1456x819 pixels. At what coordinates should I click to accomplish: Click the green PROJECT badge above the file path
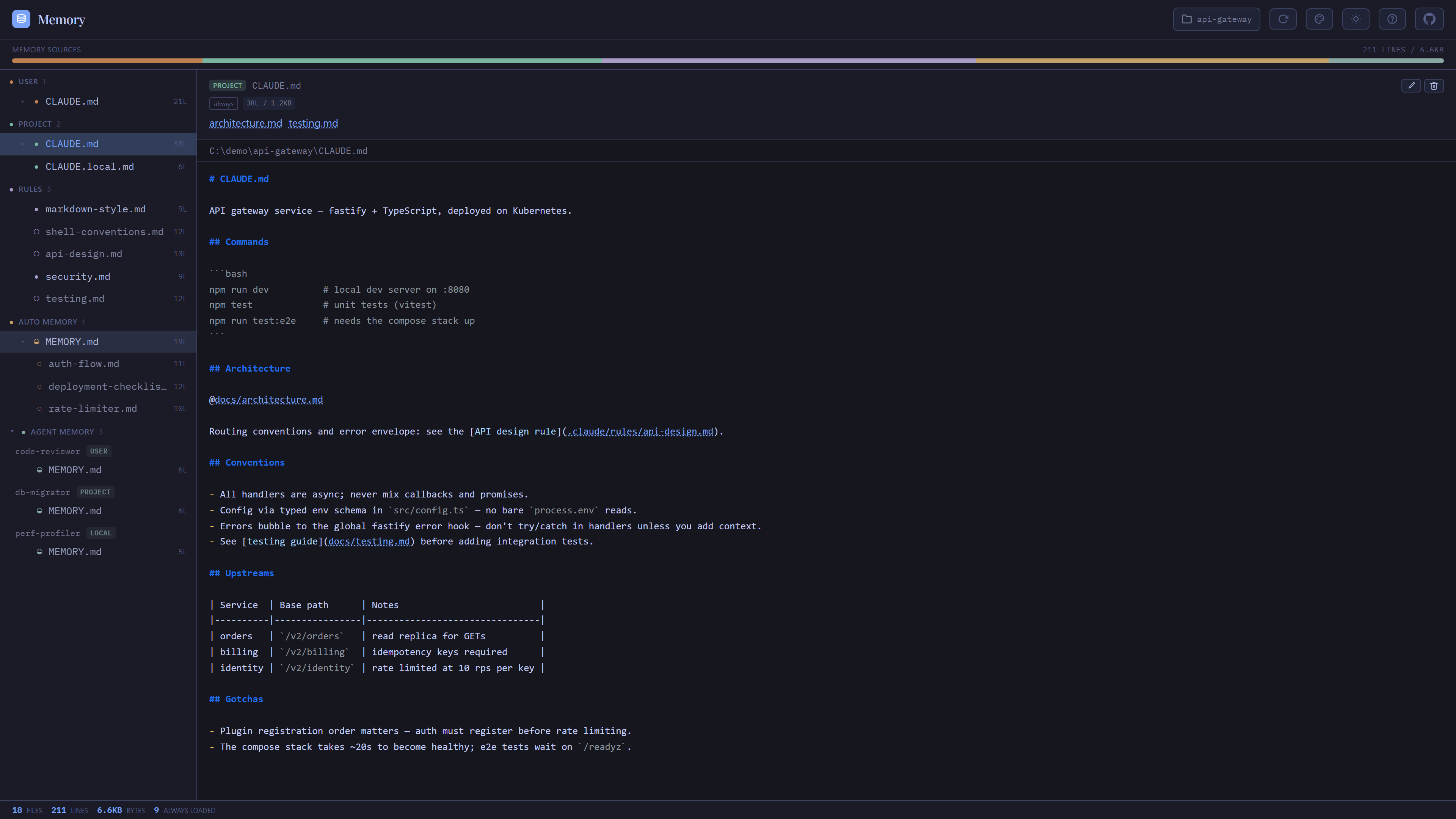[227, 86]
